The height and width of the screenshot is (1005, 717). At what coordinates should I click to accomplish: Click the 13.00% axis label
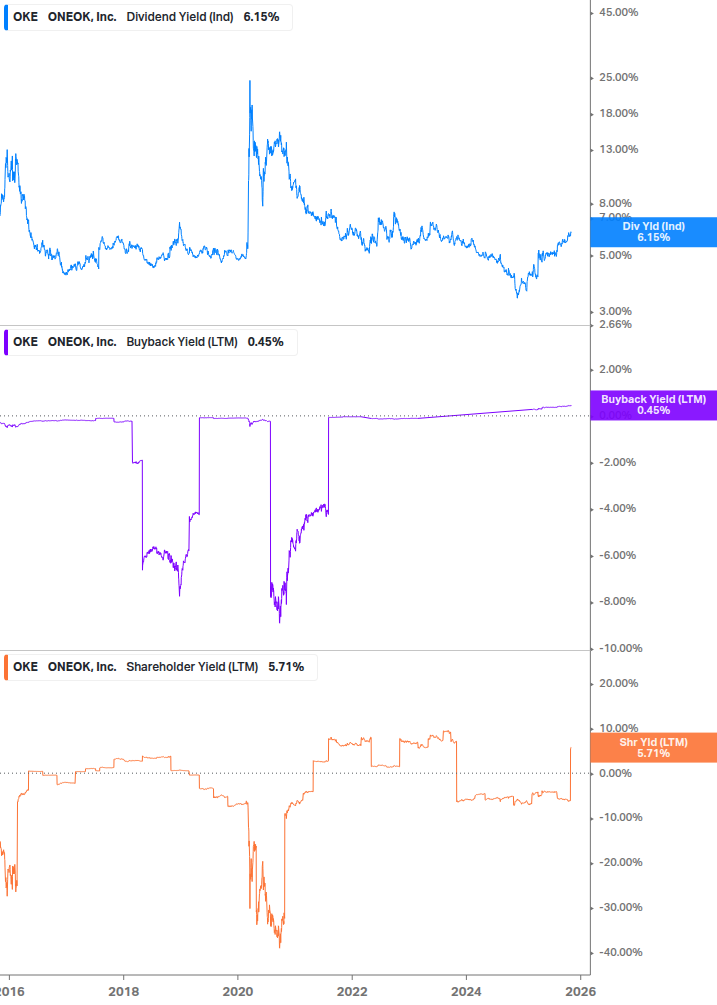tap(618, 149)
